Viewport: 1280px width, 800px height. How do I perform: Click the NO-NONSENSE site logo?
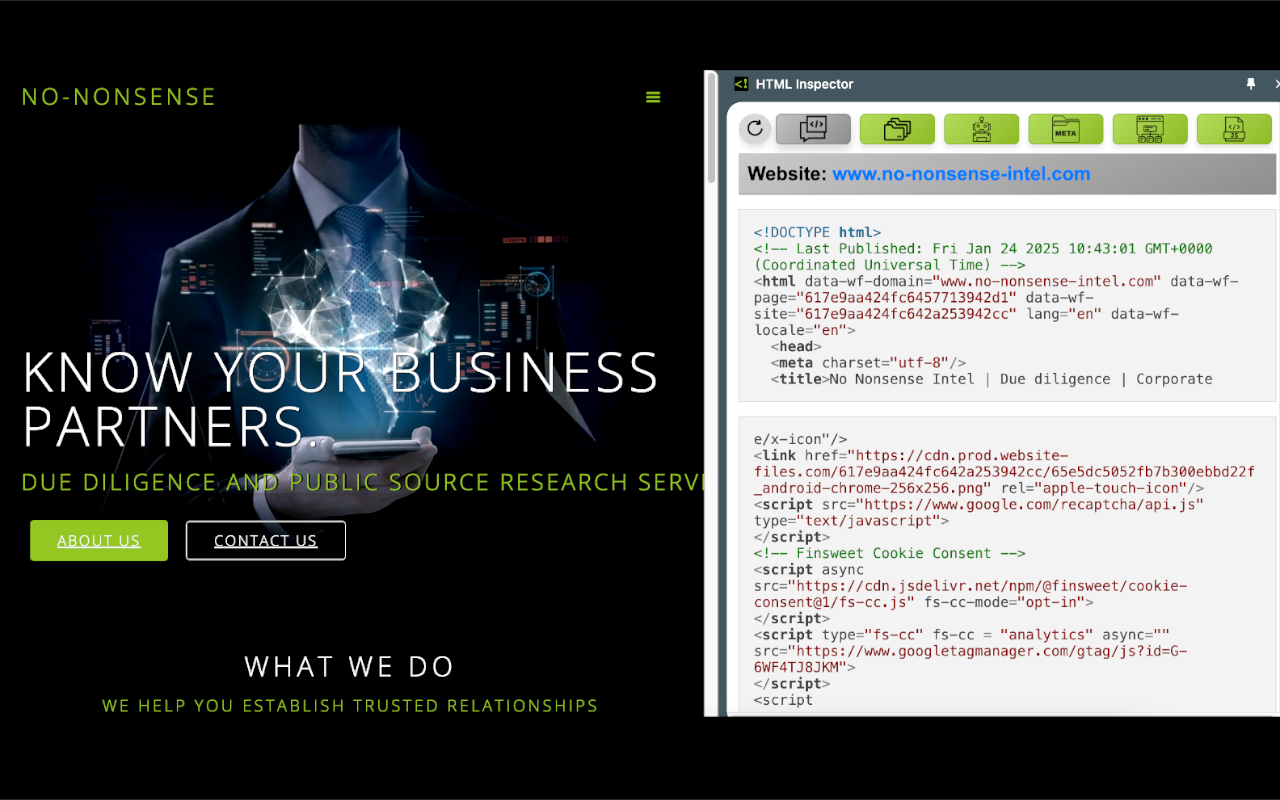(119, 97)
